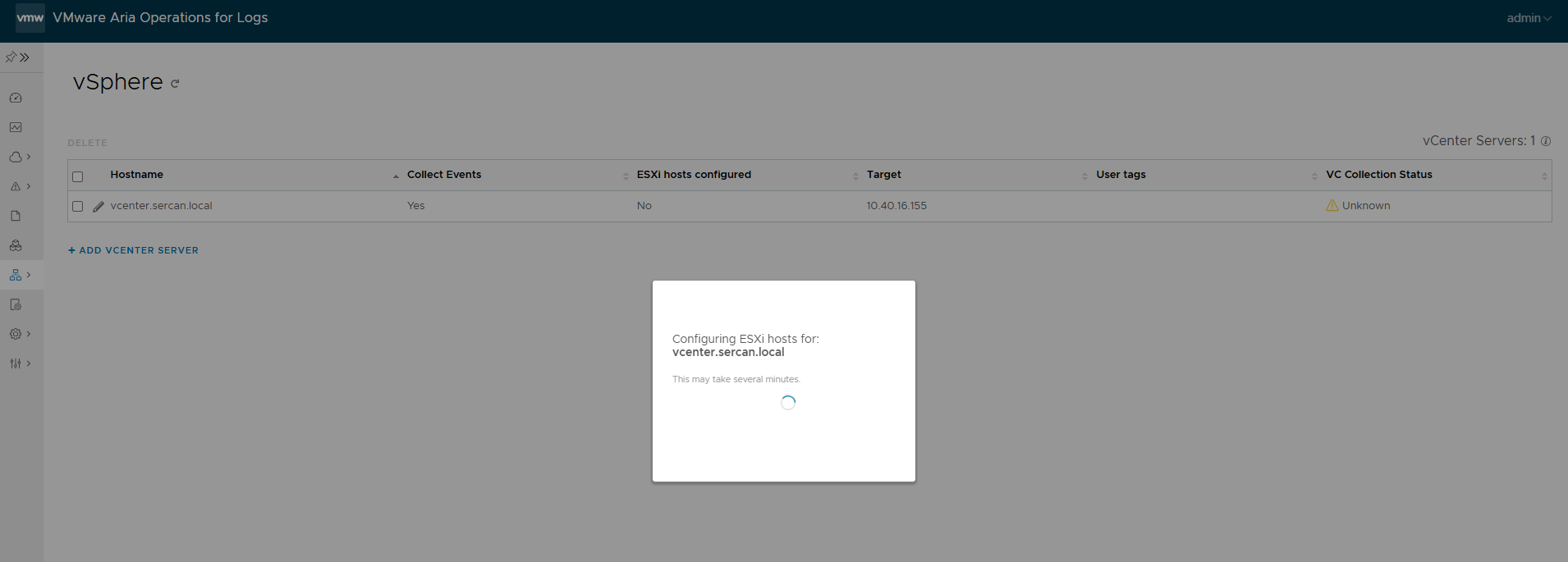Click the target IP 10.40.16.155
1568x562 pixels.
point(896,206)
